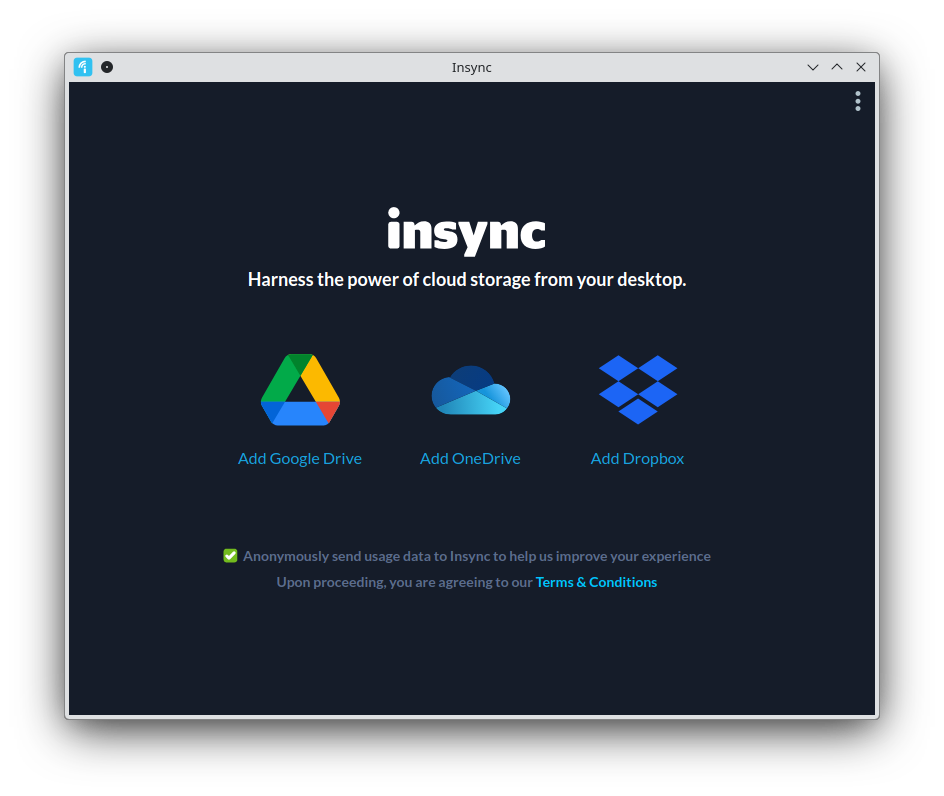Viewport: 944px width, 796px height.
Task: Click the Add OneDrive link
Action: pos(470,459)
